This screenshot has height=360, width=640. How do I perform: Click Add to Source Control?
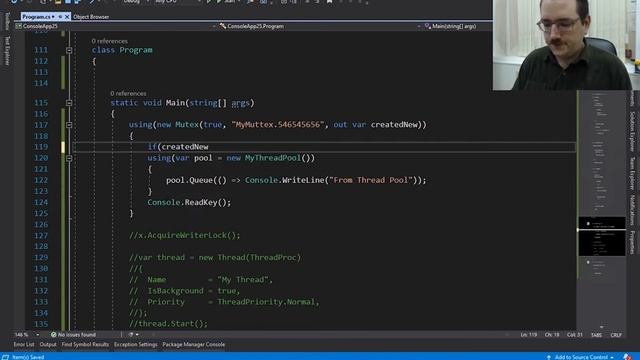click(581, 357)
